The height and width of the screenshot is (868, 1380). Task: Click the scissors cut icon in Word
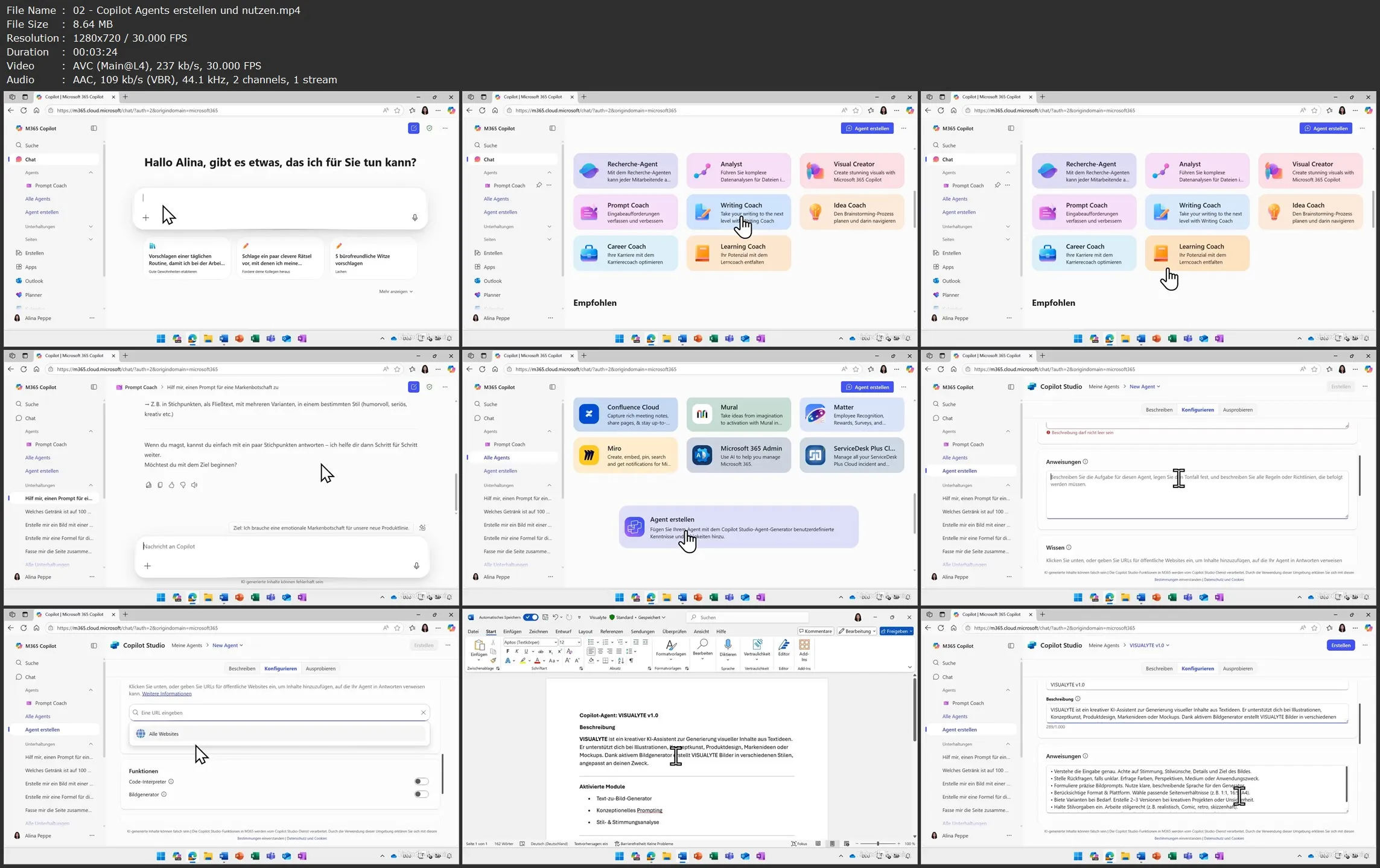(493, 642)
